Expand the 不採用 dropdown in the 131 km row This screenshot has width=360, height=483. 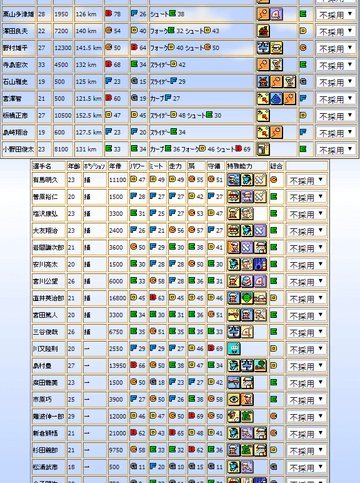click(336, 150)
